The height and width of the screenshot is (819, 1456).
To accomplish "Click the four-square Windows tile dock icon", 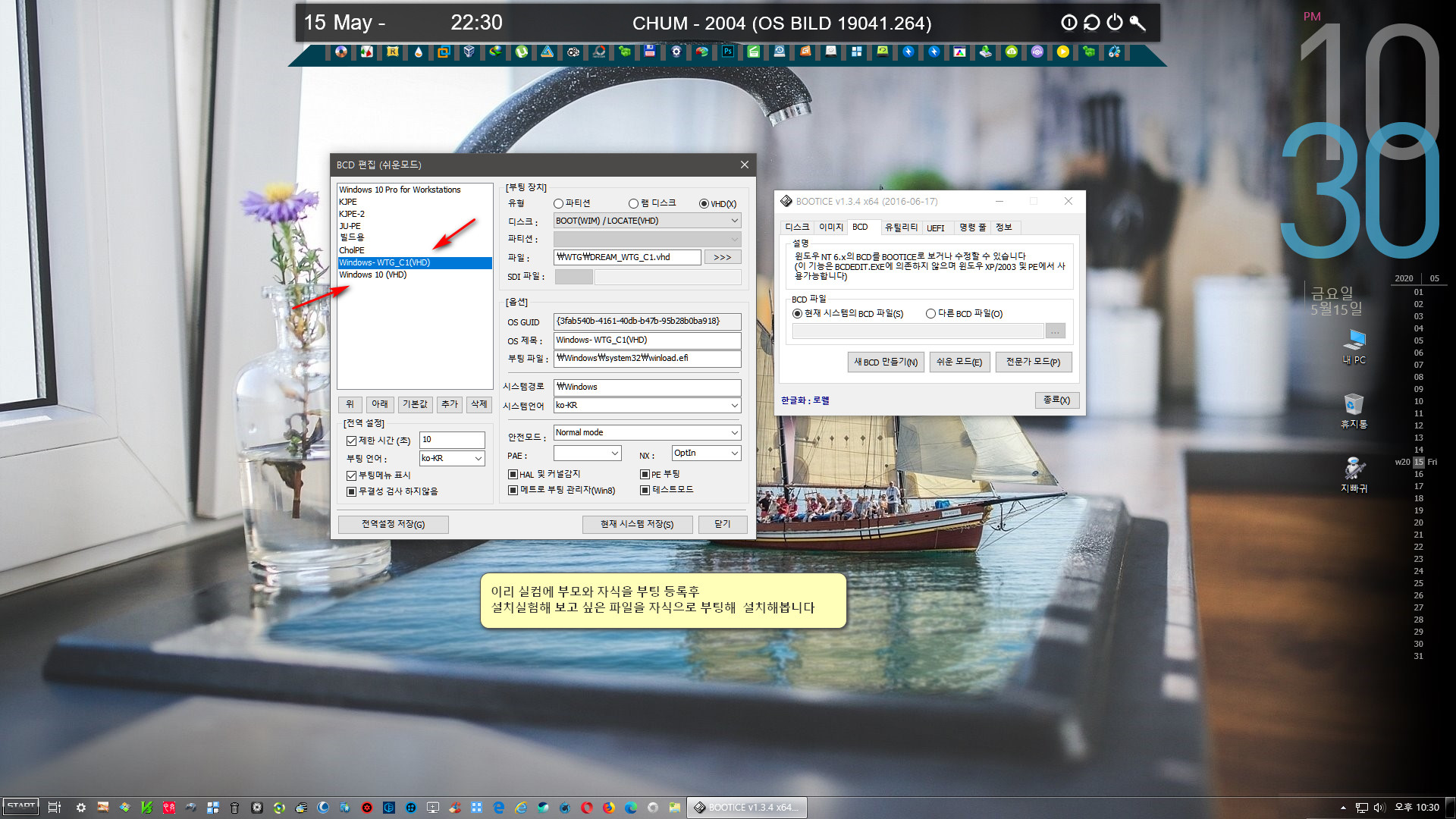I will (x=856, y=52).
